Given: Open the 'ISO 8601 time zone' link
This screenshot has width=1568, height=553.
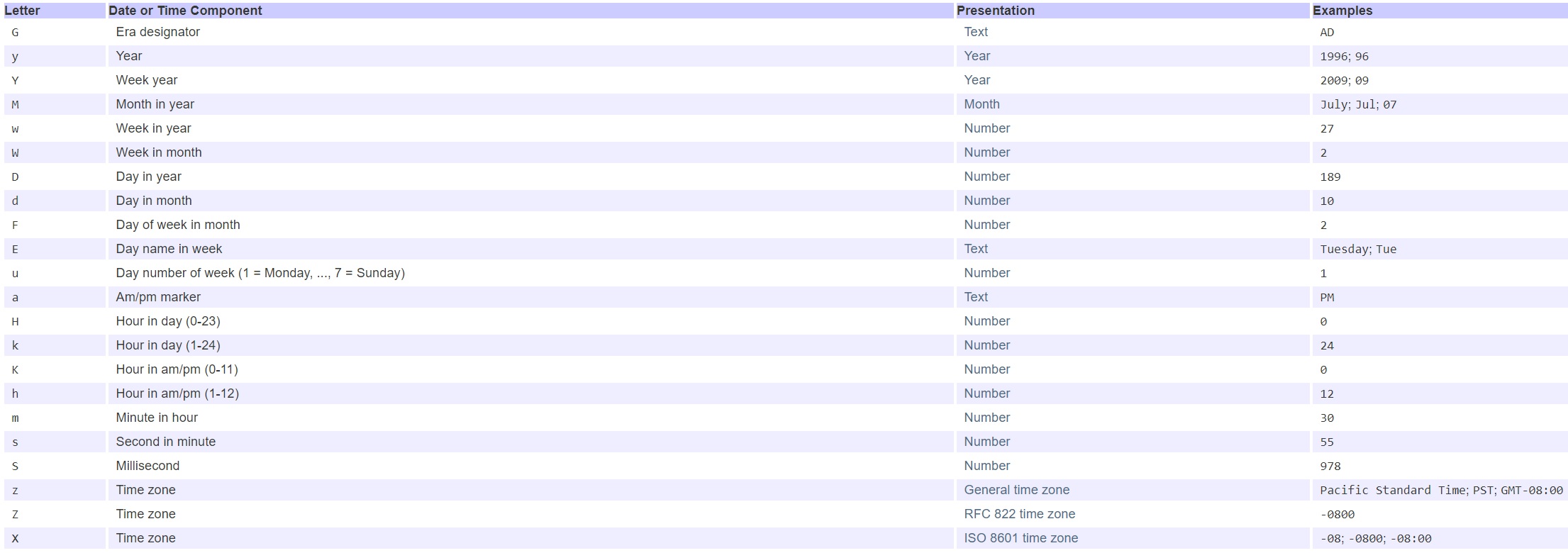Looking at the screenshot, I should [x=1021, y=538].
